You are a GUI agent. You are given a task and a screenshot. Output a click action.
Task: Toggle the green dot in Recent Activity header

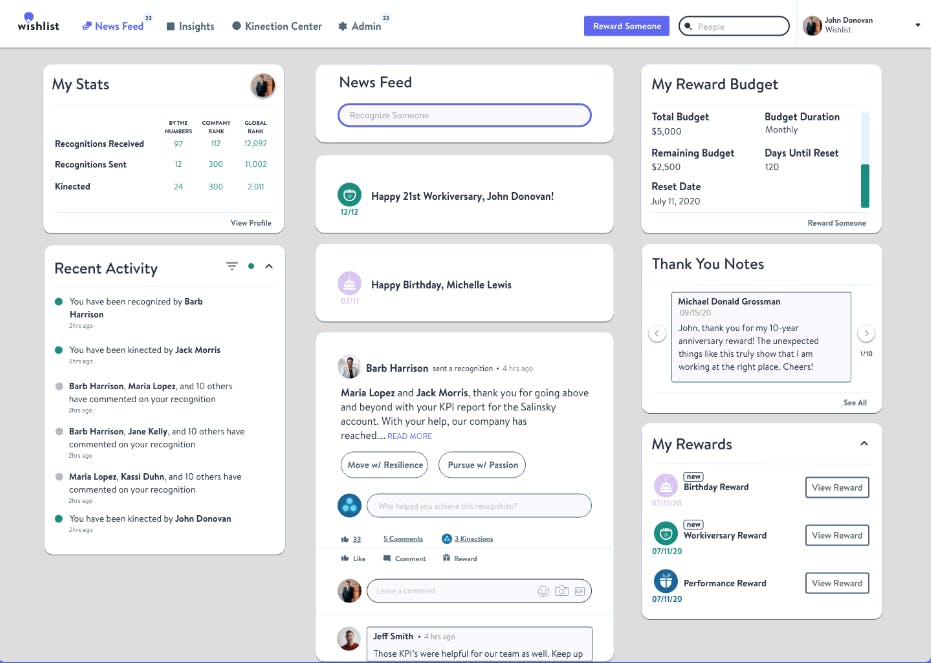251,266
